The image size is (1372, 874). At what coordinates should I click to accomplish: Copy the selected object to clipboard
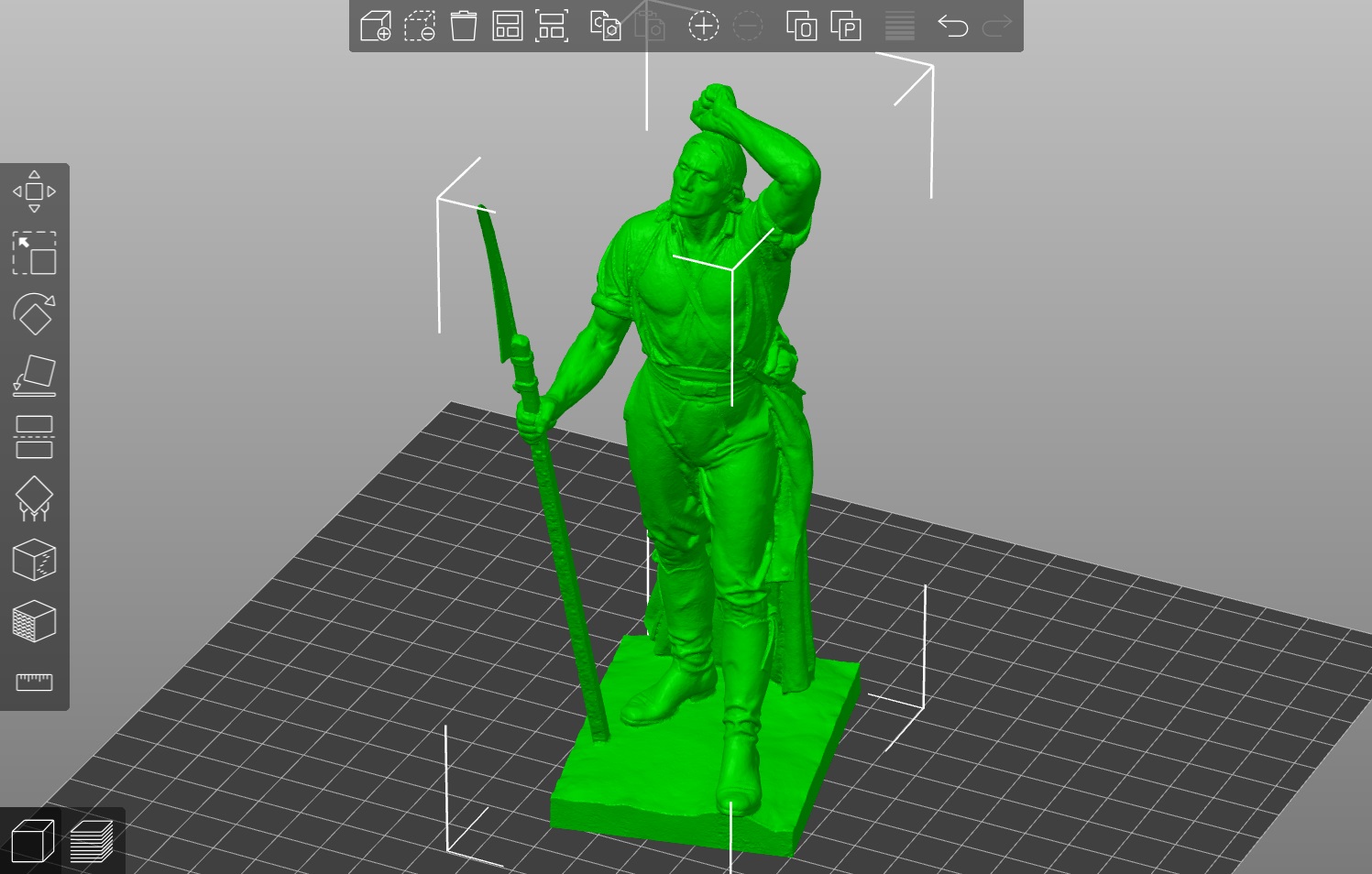[x=605, y=26]
